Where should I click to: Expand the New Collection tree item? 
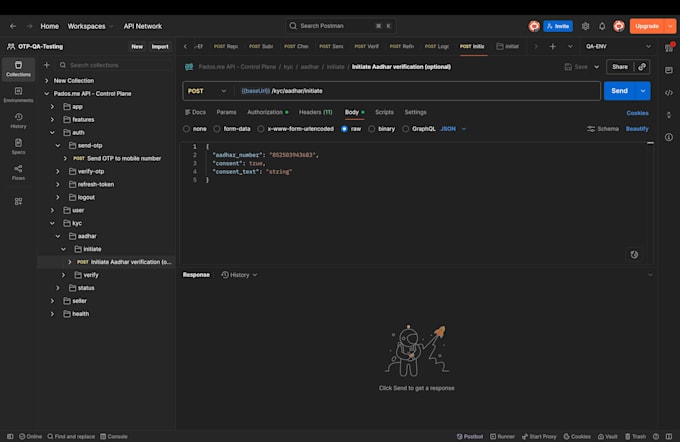click(47, 81)
